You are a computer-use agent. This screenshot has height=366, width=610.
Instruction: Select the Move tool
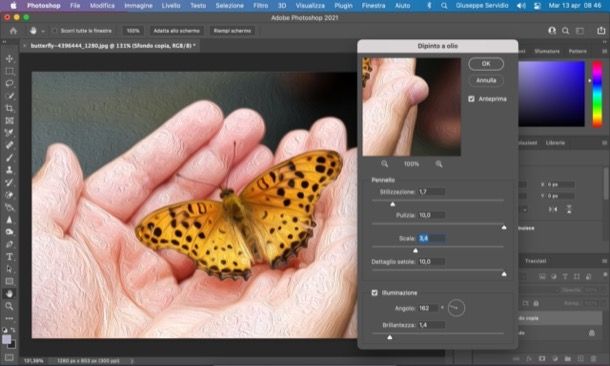coord(9,58)
